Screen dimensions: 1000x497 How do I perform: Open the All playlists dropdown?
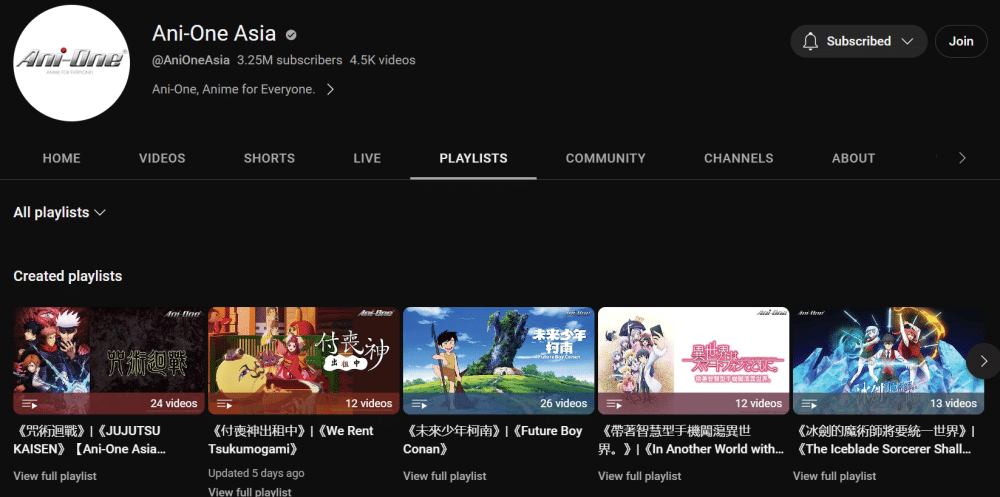point(59,212)
